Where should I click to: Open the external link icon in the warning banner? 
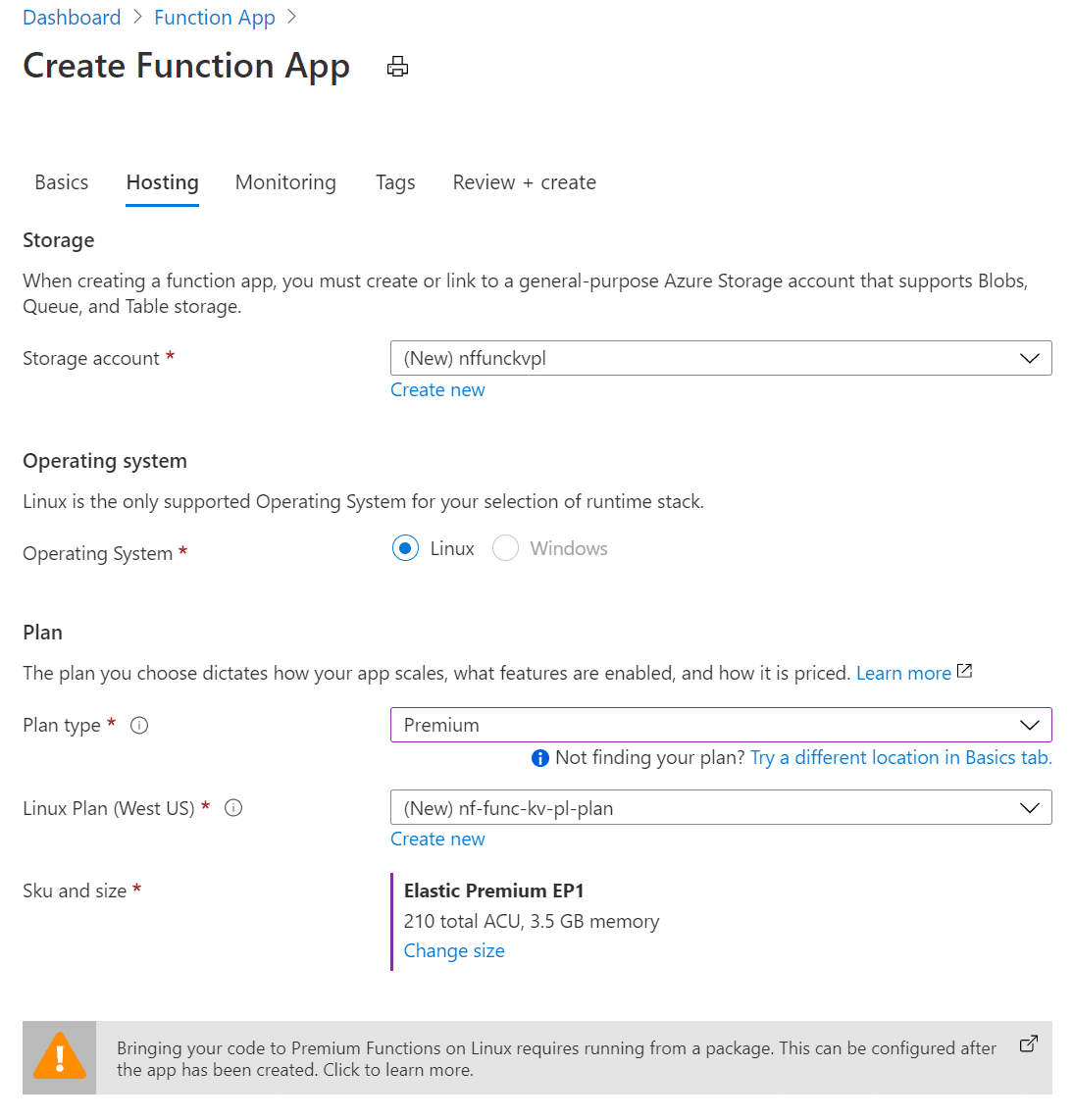[x=1027, y=1044]
